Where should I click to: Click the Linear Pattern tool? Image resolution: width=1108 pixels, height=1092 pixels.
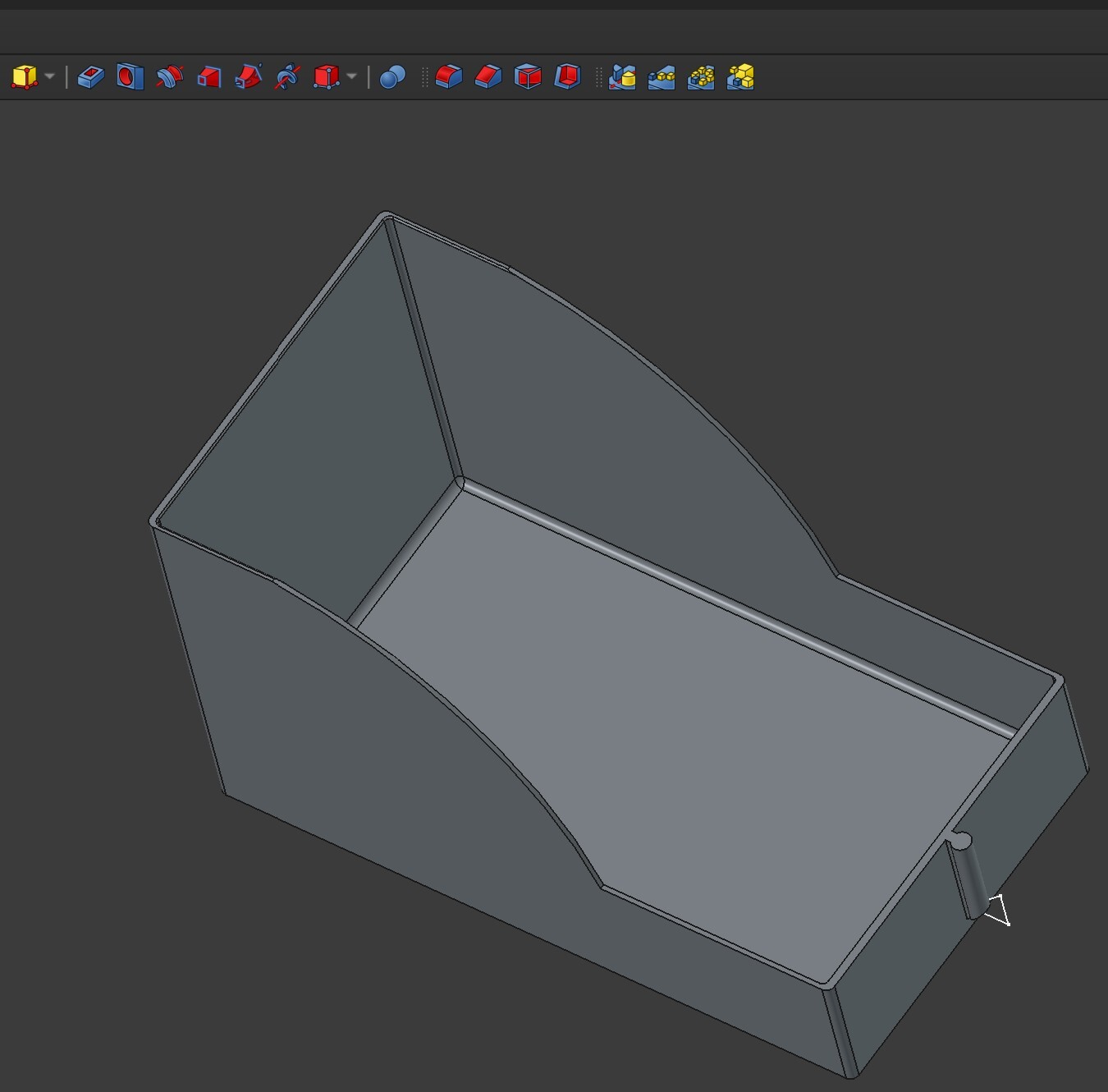662,77
